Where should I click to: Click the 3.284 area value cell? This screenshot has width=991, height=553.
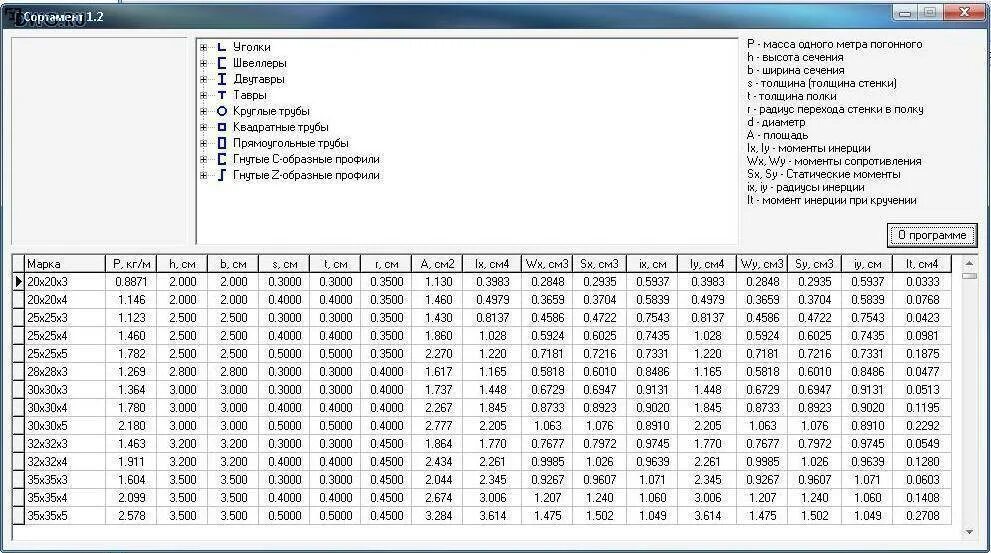[437, 516]
